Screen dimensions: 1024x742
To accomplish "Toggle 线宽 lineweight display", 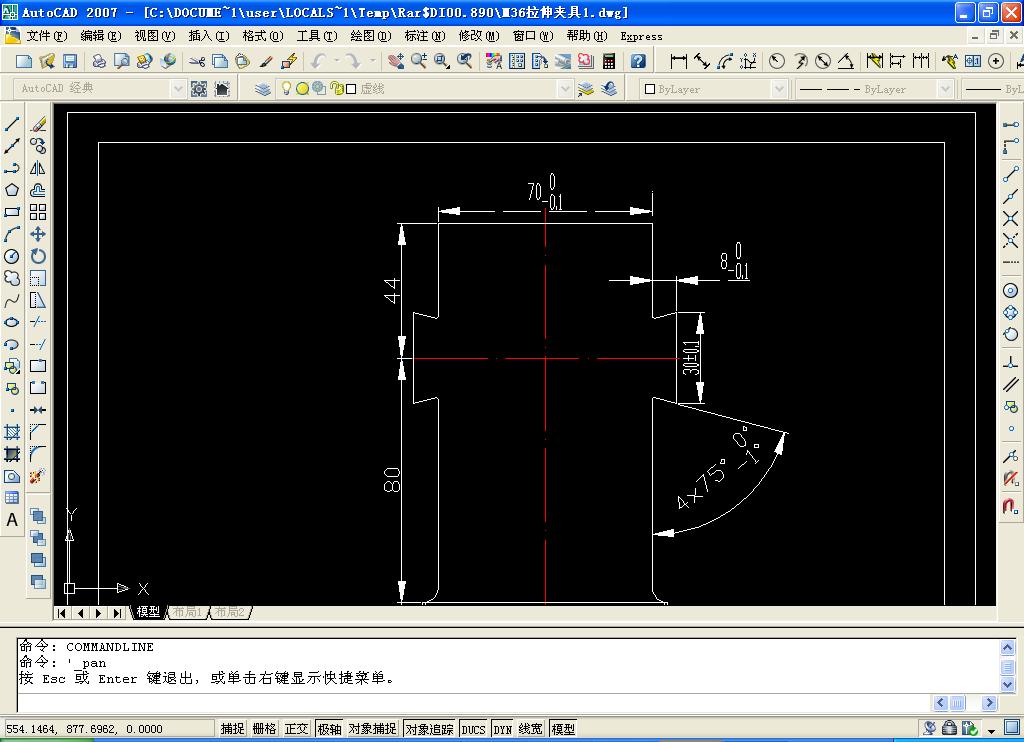I will click(531, 729).
